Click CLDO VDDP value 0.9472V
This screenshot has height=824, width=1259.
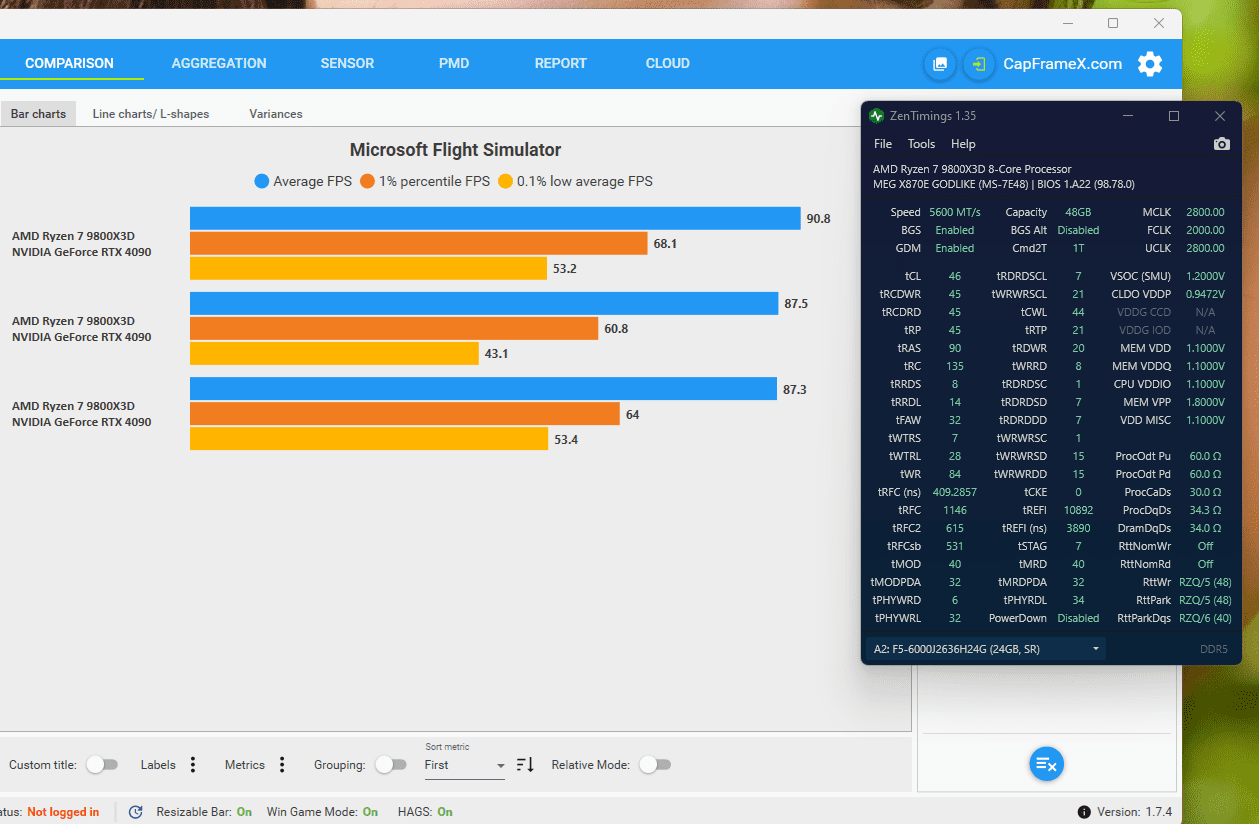pos(1205,294)
